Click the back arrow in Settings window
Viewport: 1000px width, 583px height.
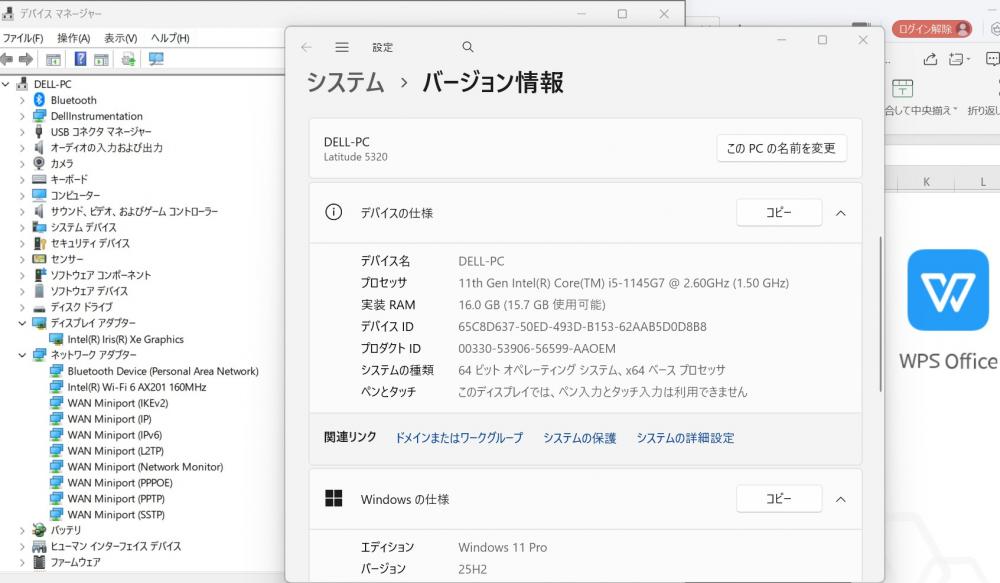306,47
